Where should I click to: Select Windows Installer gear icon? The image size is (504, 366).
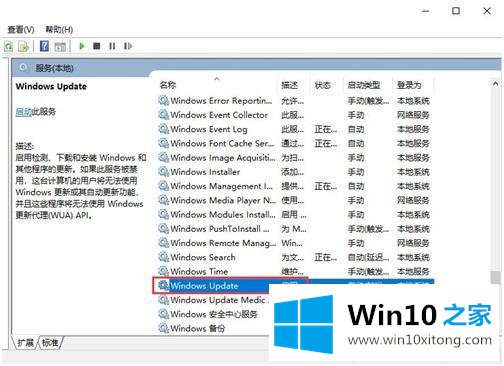[x=163, y=171]
